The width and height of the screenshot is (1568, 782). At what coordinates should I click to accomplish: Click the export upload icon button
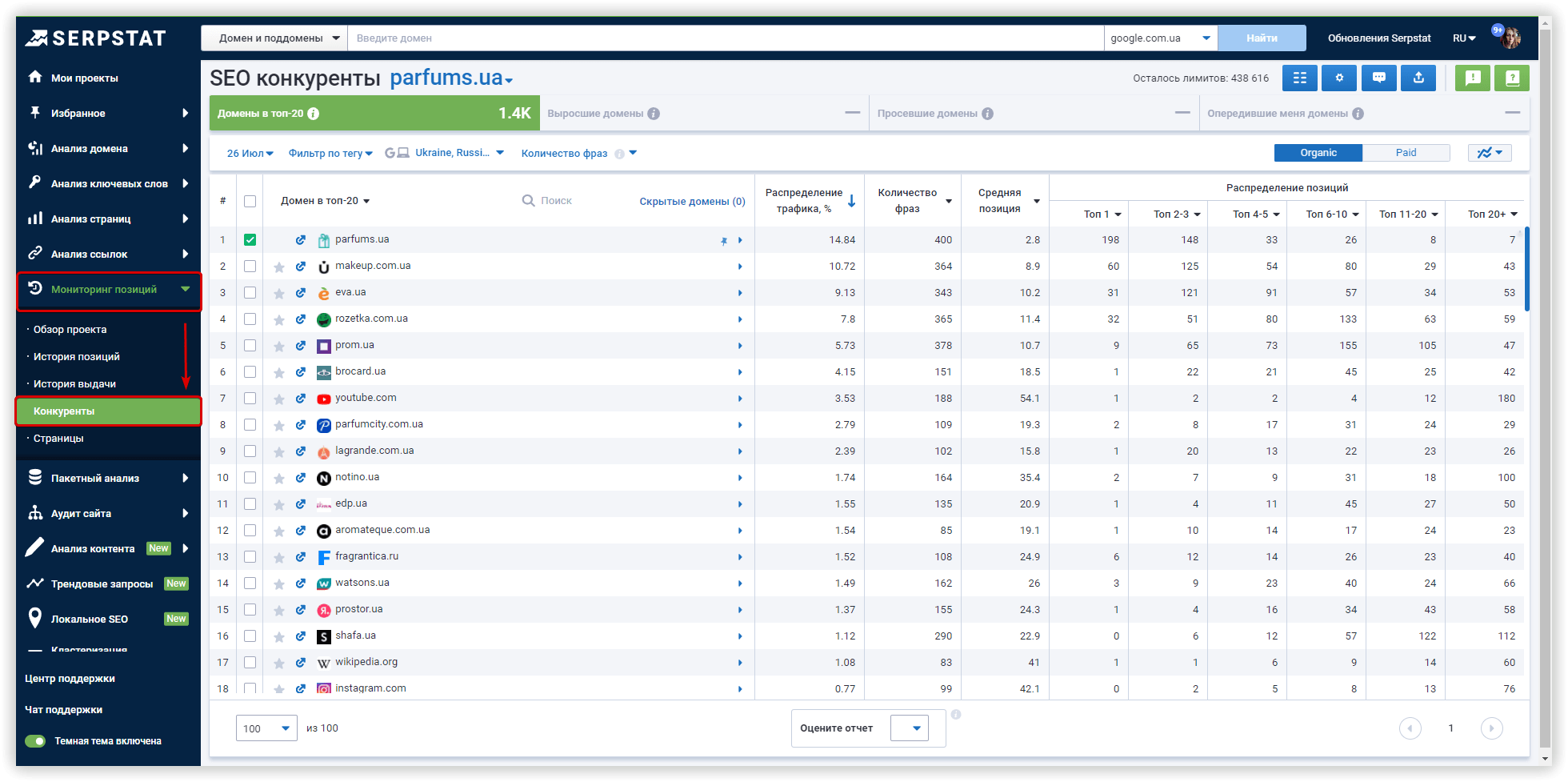[x=1418, y=78]
